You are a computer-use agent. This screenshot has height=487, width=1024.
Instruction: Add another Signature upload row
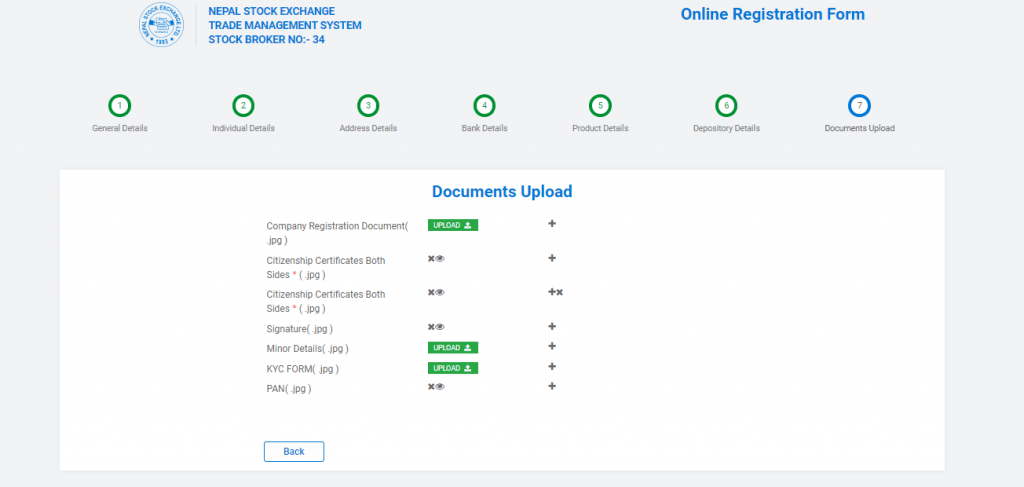(552, 327)
